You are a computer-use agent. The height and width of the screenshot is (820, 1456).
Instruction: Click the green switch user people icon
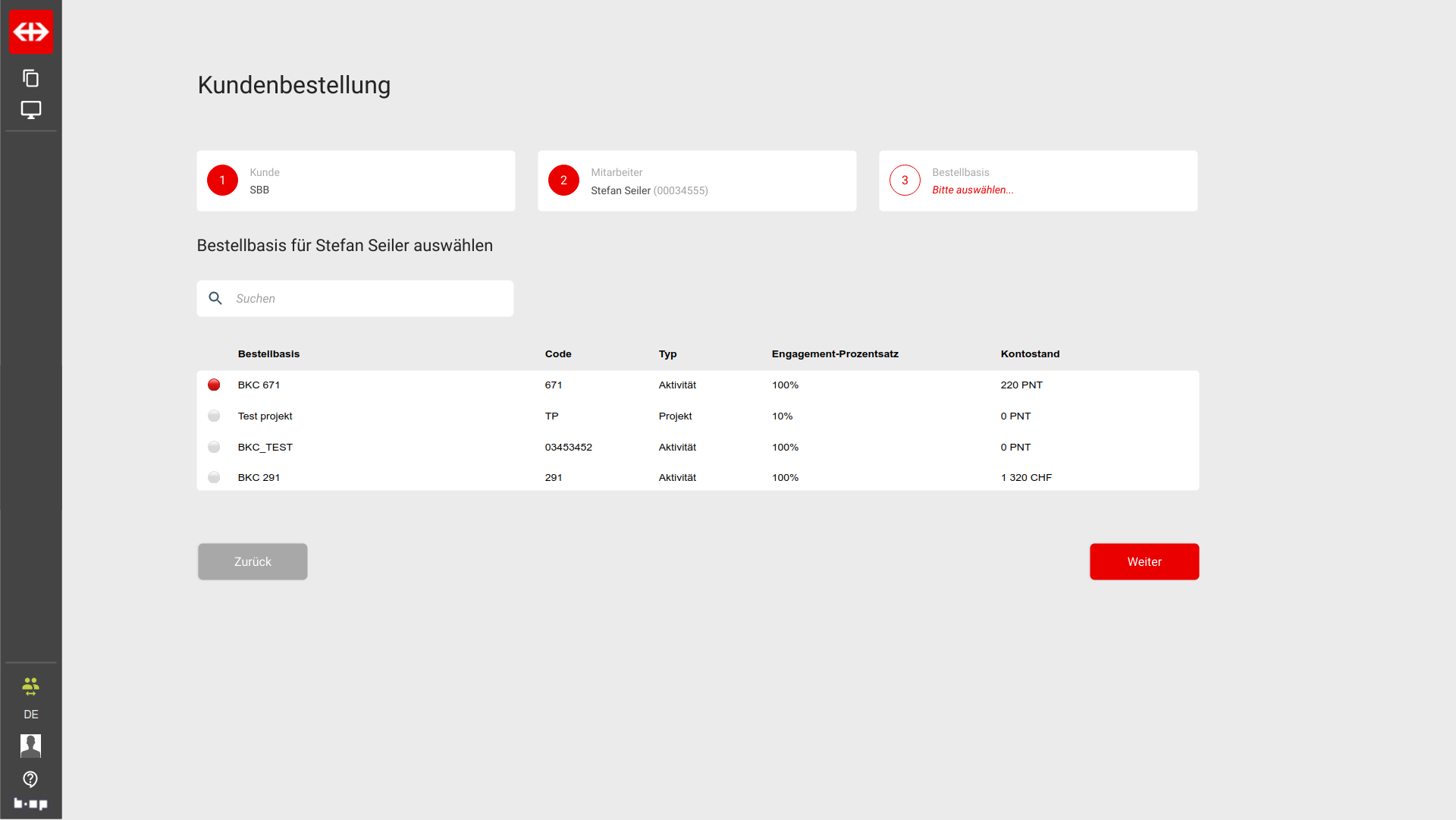[30, 686]
